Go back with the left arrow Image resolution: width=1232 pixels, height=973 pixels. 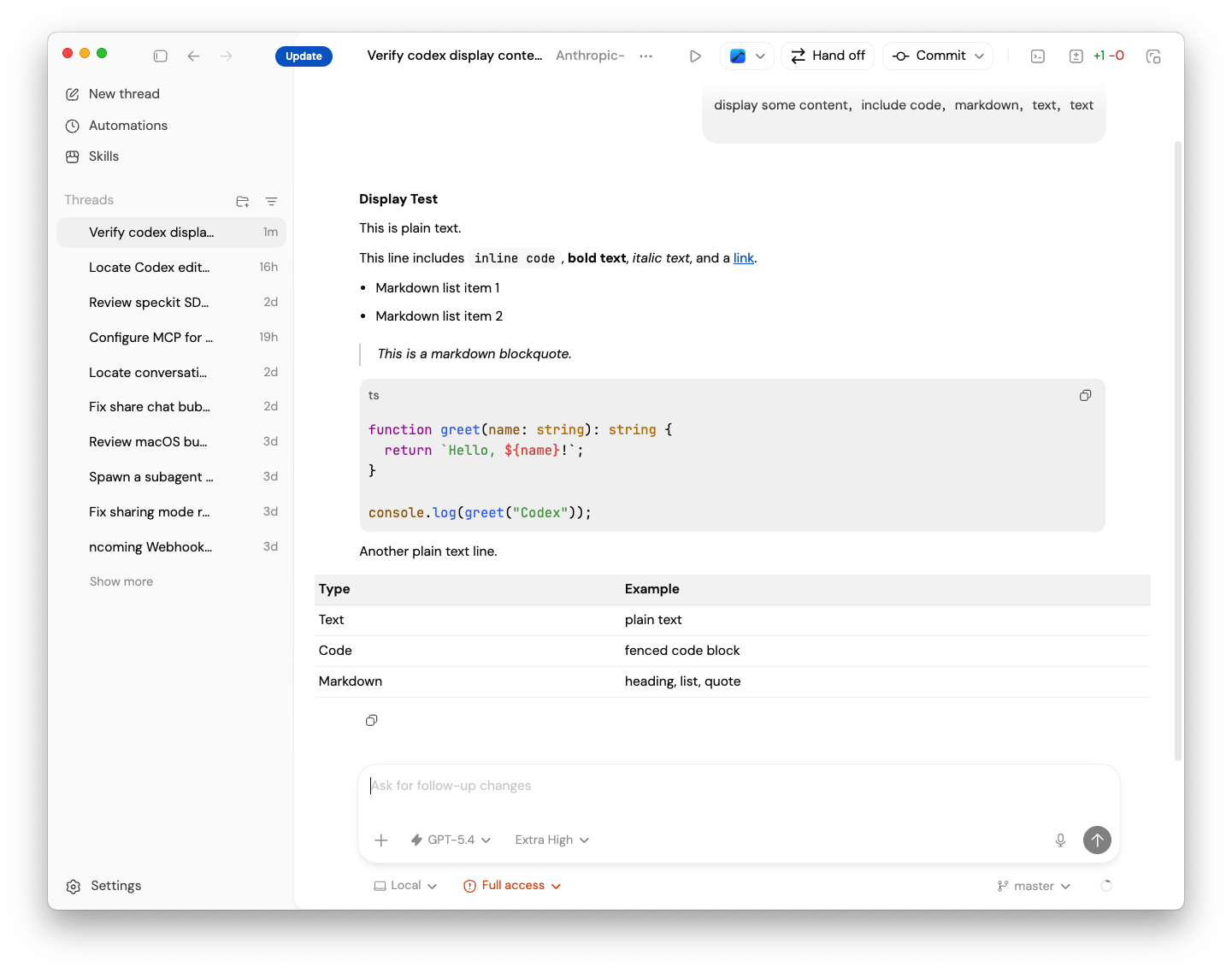coord(194,56)
